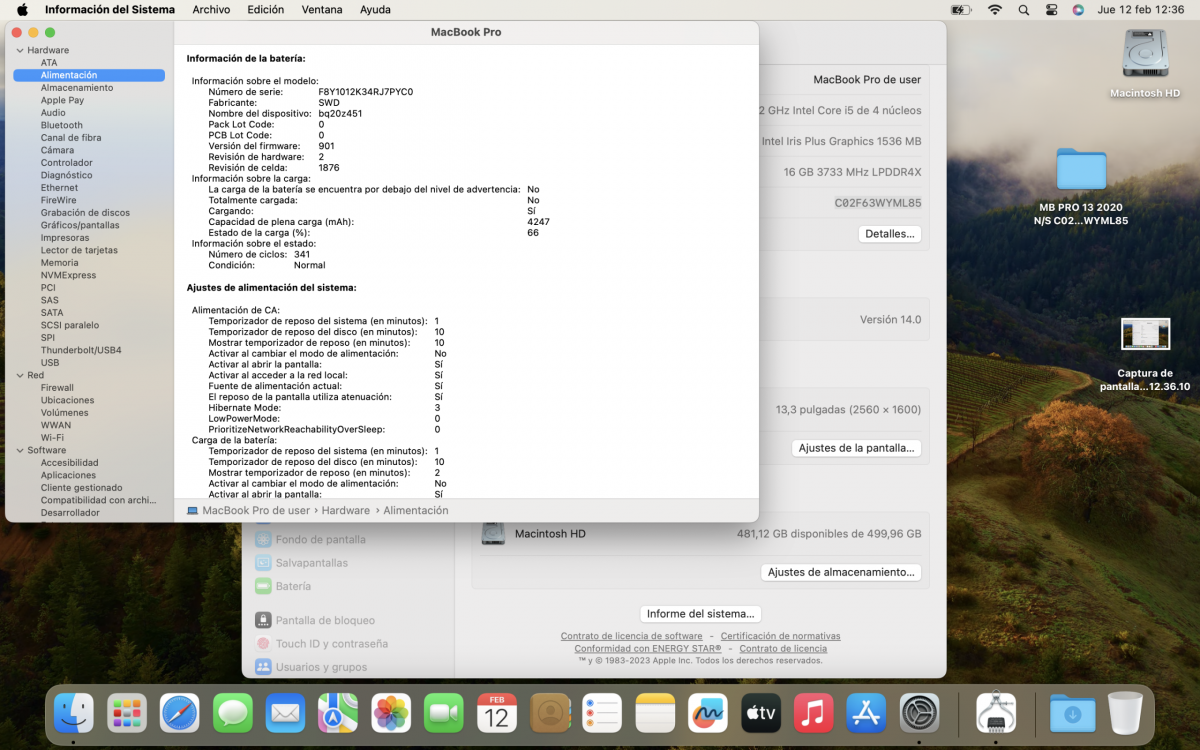Image resolution: width=1200 pixels, height=750 pixels.
Task: Open Siri from the menu bar
Action: click(x=1078, y=9)
